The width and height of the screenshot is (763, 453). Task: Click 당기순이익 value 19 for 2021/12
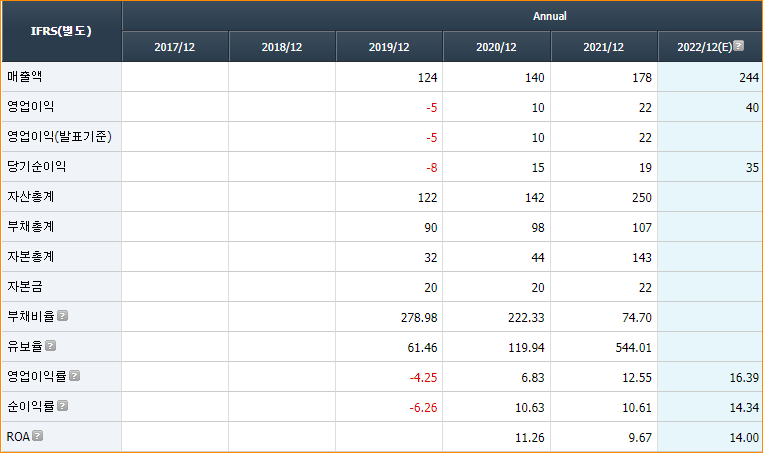[x=645, y=168]
